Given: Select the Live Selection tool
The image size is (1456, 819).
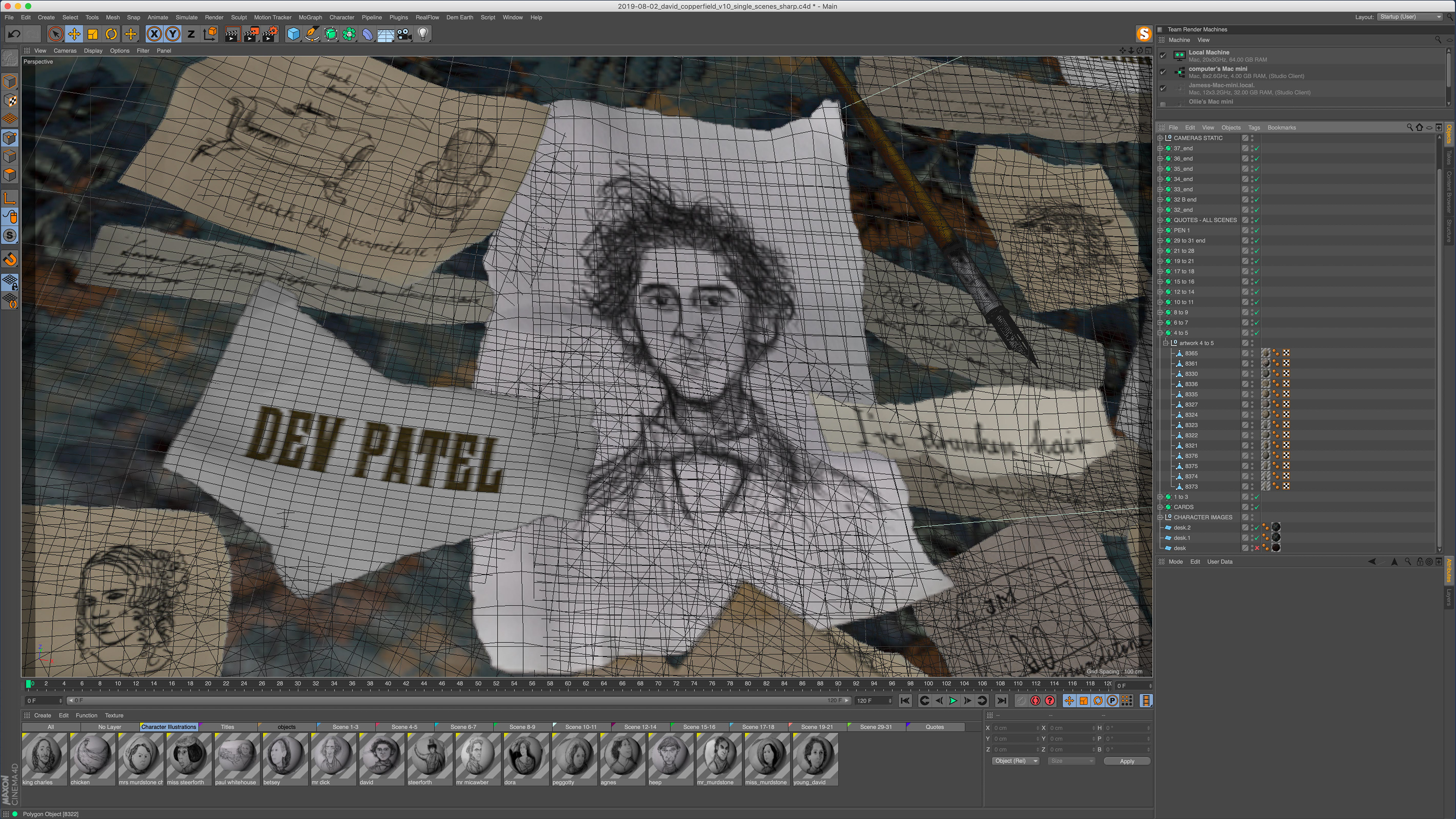Looking at the screenshot, I should 55,34.
